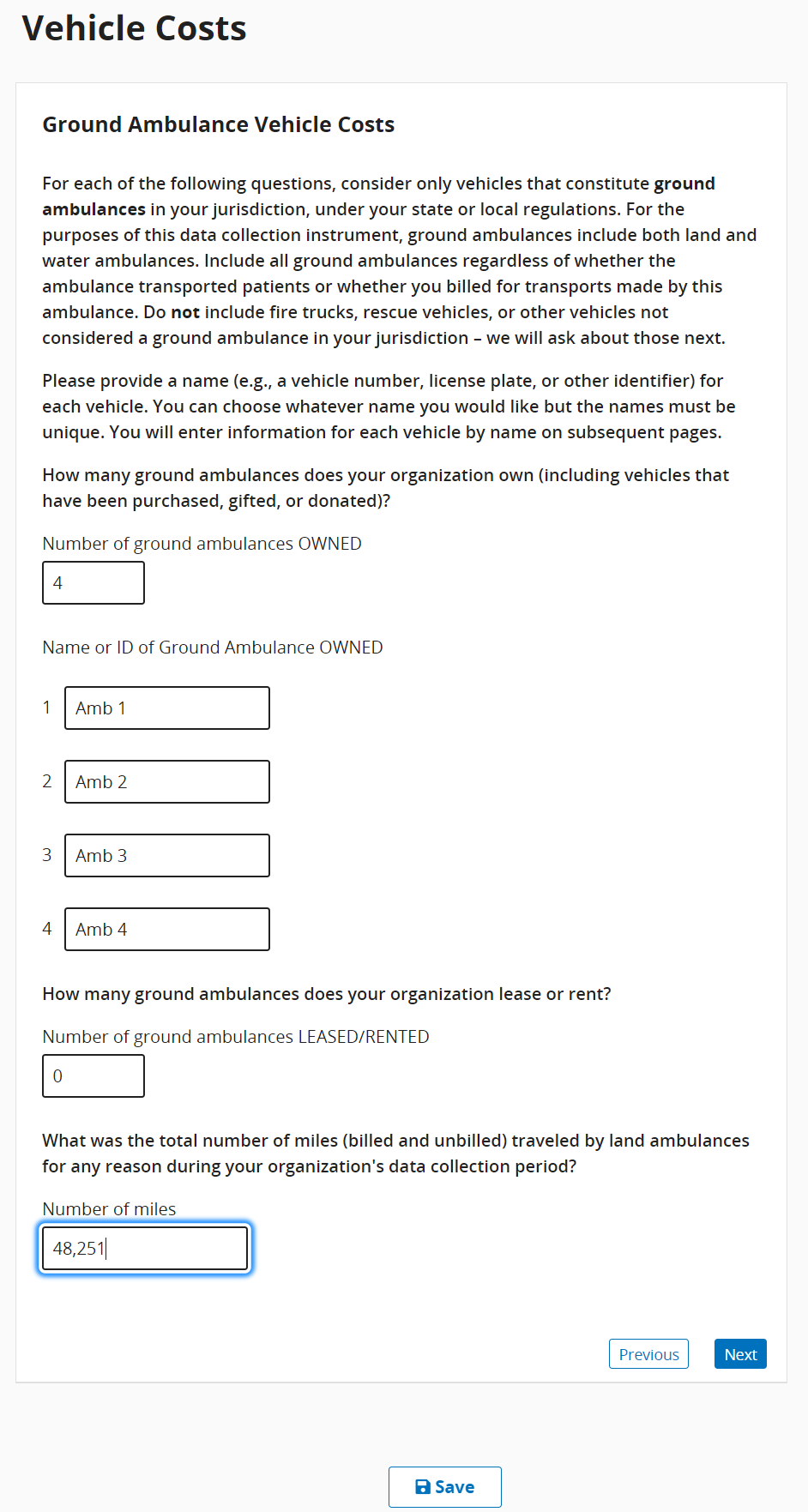808x1512 pixels.
Task: Click the lease or rent question text
Action: tap(327, 994)
